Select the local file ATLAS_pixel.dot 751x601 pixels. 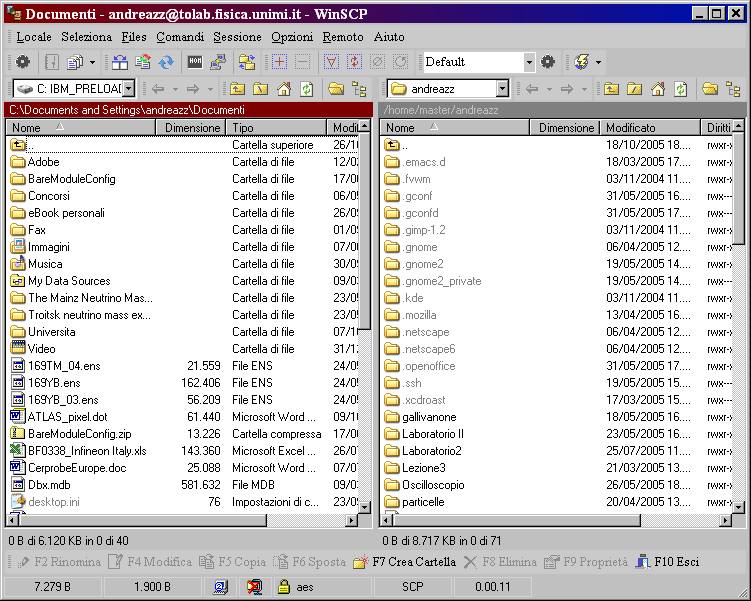(59, 417)
